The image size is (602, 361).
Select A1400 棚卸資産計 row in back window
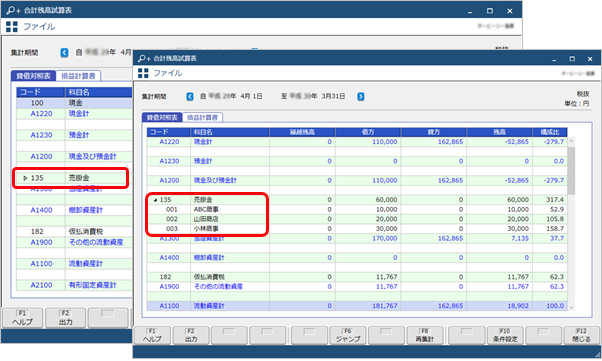[74, 210]
